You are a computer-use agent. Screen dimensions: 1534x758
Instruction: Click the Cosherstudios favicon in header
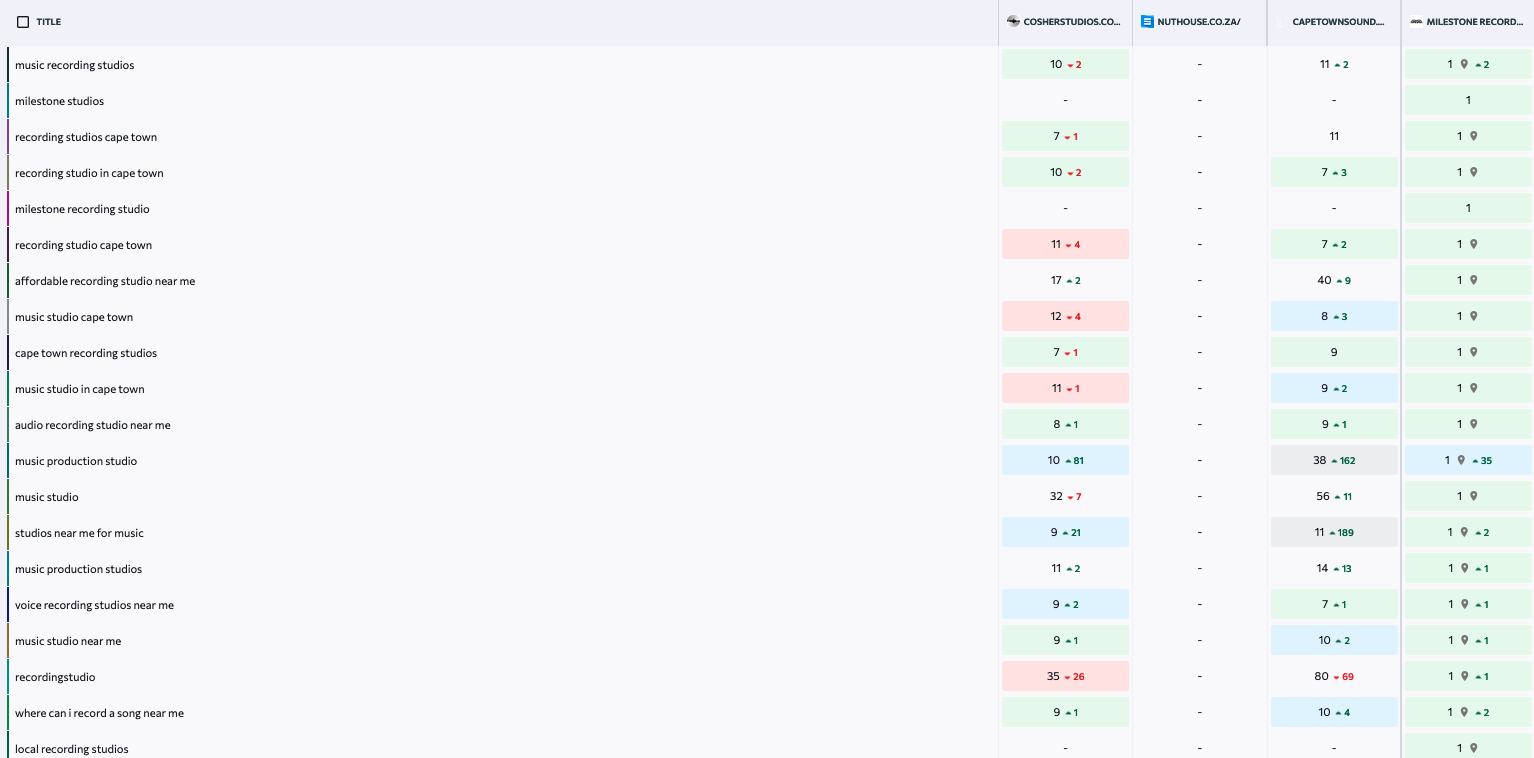pos(1013,21)
